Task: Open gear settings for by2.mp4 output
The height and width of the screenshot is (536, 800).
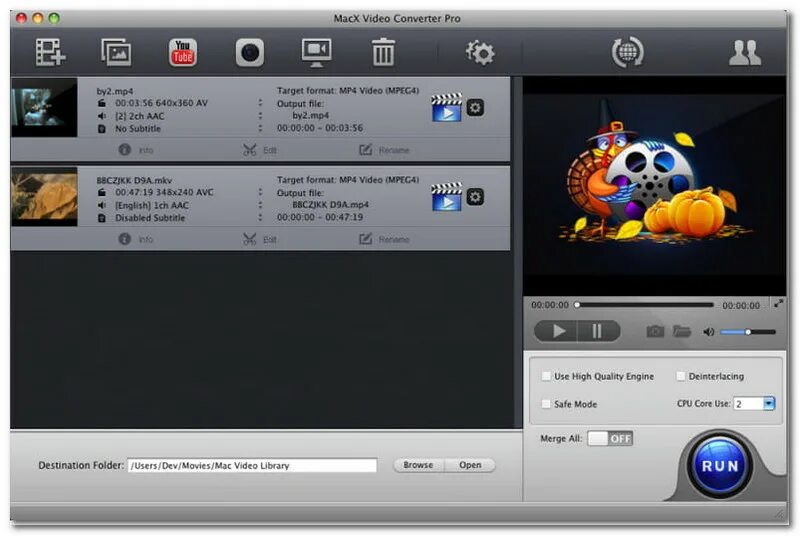Action: pos(475,108)
